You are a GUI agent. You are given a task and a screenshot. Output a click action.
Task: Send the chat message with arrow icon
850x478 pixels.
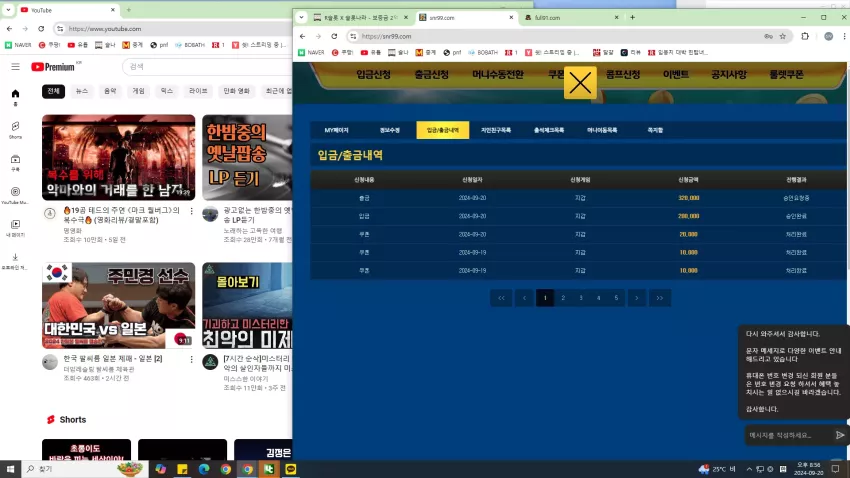(x=840, y=435)
